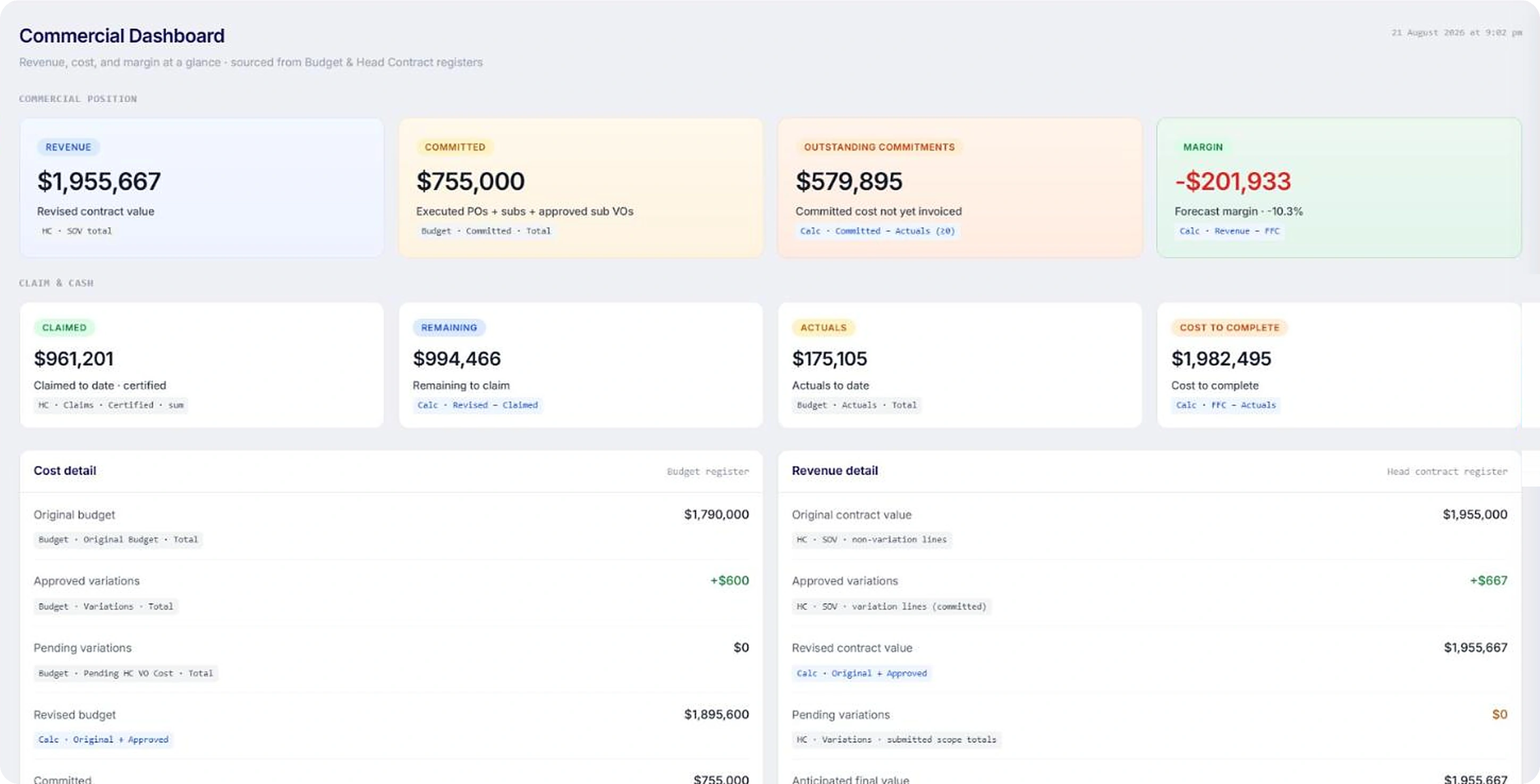
Task: Click the Calc · Original + Approved tag under Revised contract value
Action: pyautogui.click(x=861, y=674)
